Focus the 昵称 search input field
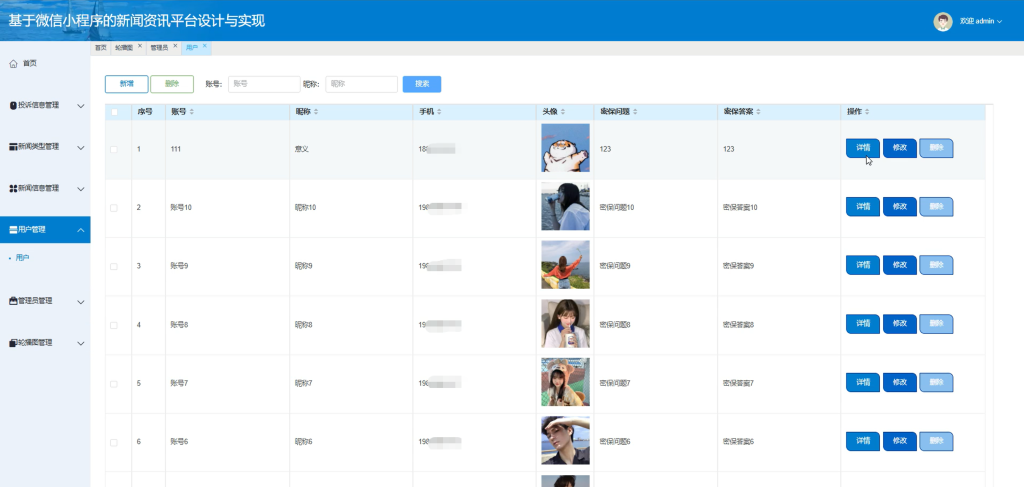This screenshot has width=1024, height=487. click(362, 84)
